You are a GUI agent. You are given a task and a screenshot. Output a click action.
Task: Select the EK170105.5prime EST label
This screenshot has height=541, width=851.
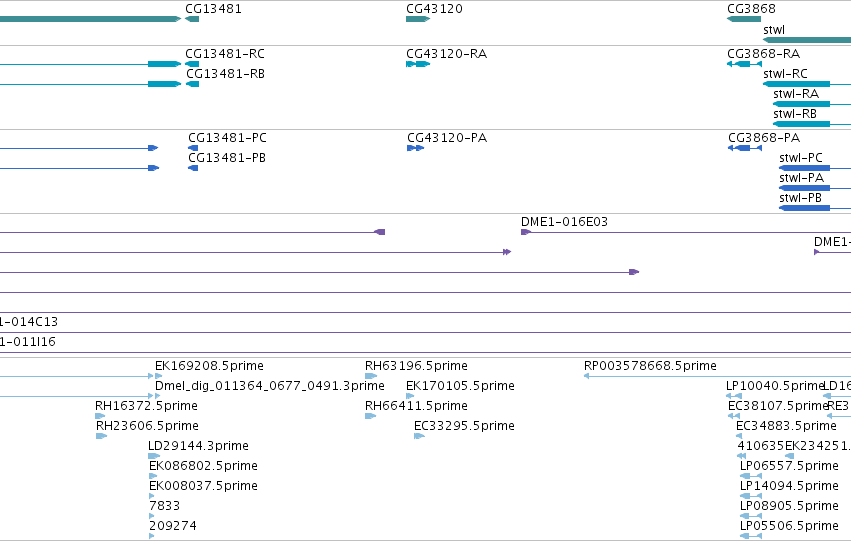coord(460,386)
